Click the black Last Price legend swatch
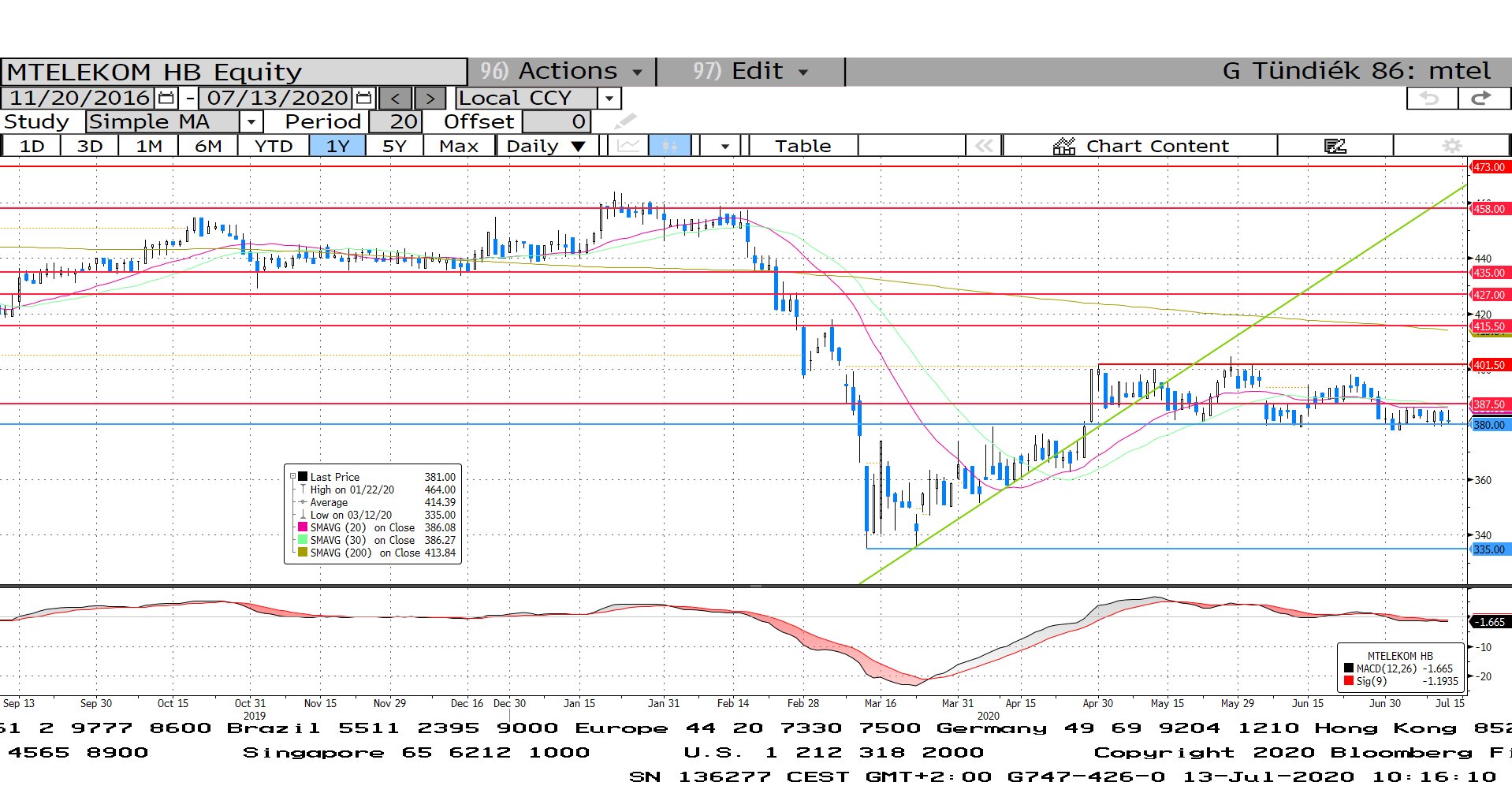The width and height of the screenshot is (1512, 808). click(x=303, y=477)
